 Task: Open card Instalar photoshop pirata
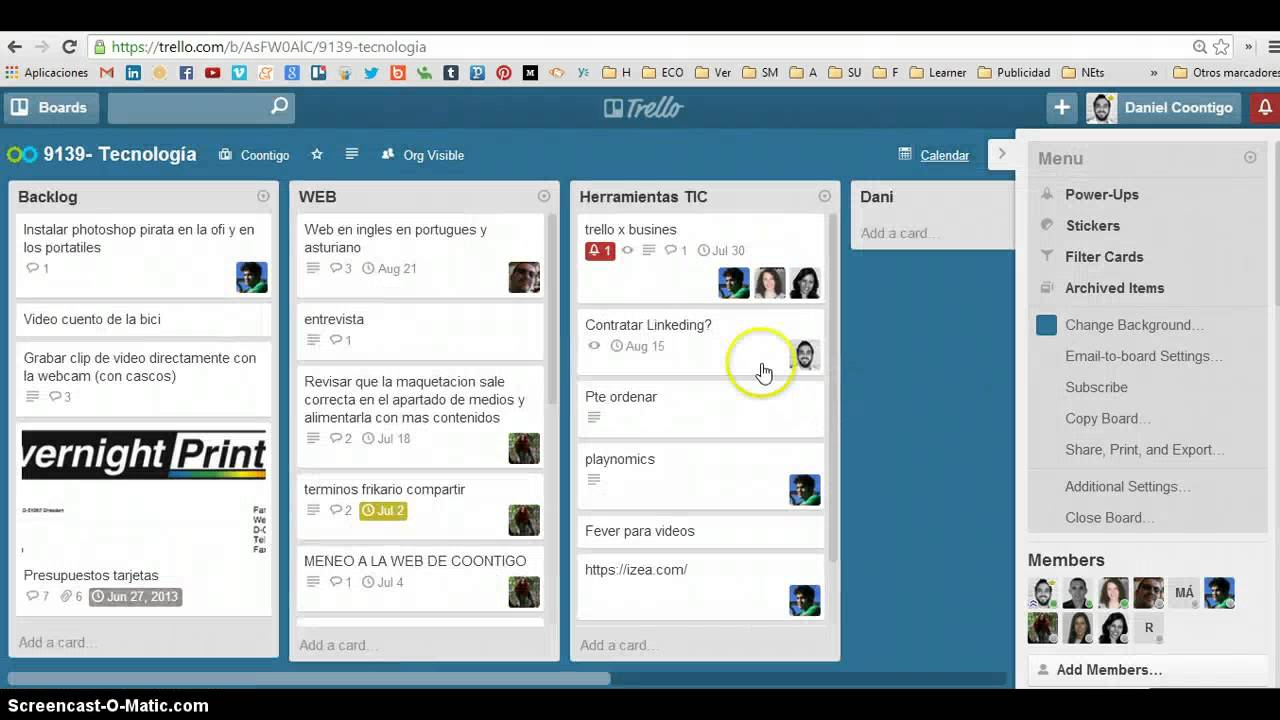pyautogui.click(x=143, y=255)
